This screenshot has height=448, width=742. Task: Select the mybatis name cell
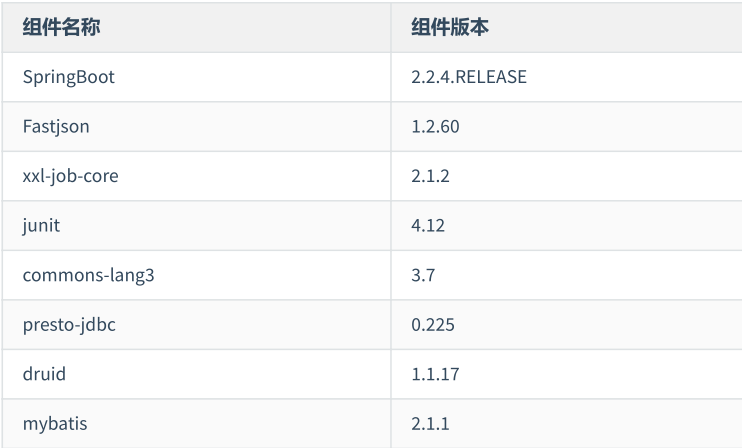55,424
